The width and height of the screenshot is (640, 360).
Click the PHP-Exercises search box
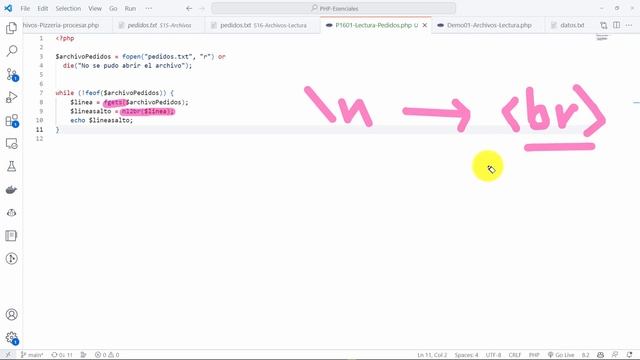(x=333, y=8)
